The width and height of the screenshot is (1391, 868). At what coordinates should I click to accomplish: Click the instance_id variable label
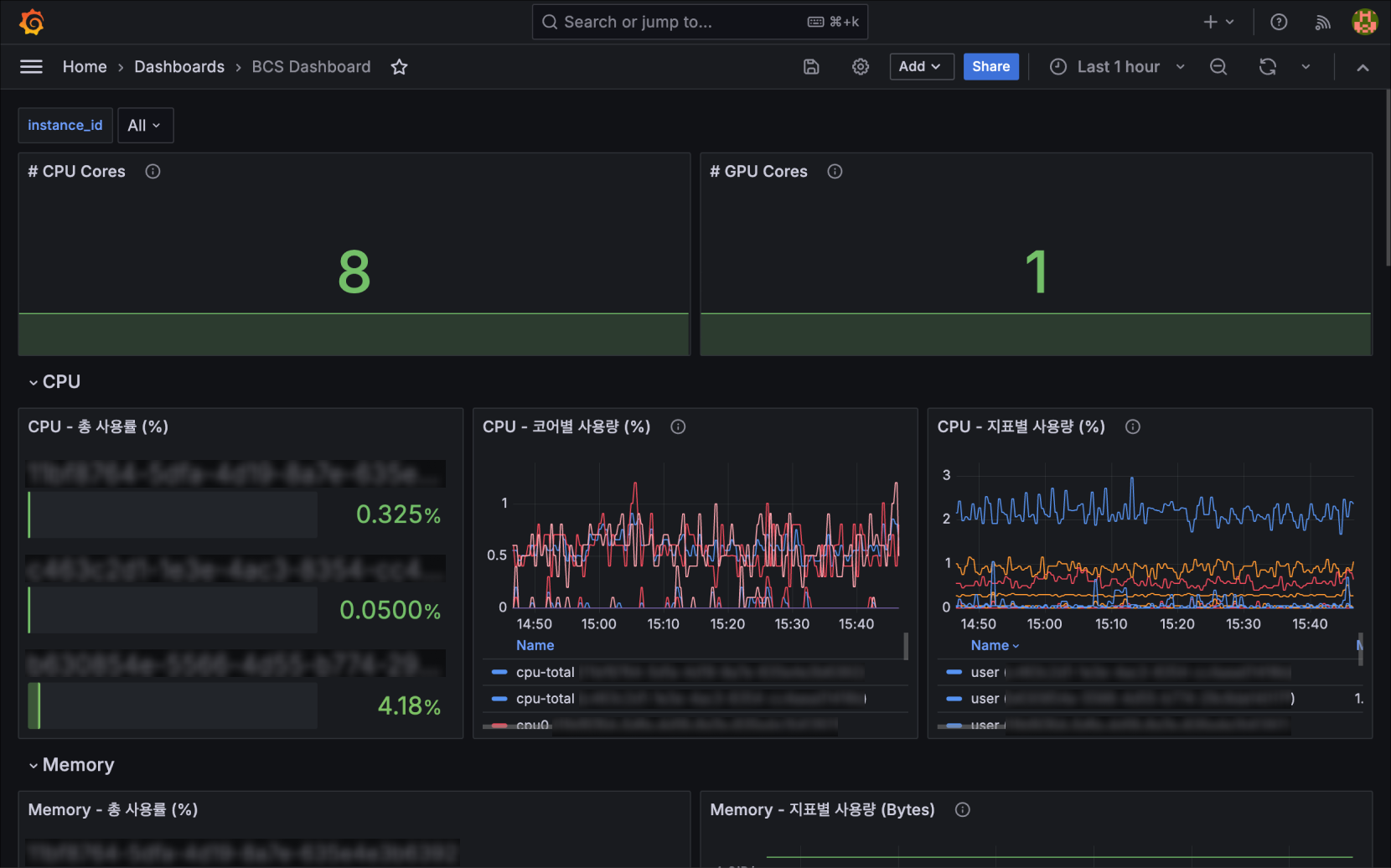pyautogui.click(x=65, y=126)
